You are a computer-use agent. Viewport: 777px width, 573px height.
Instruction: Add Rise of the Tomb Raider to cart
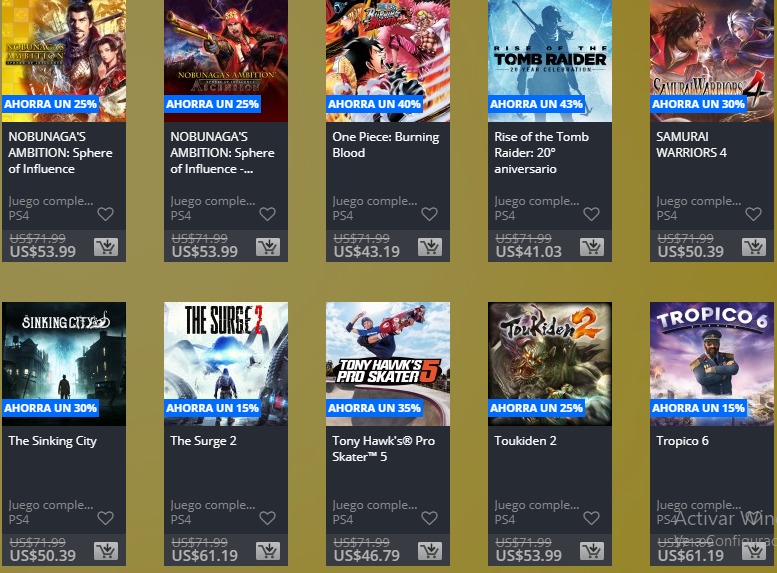point(592,247)
